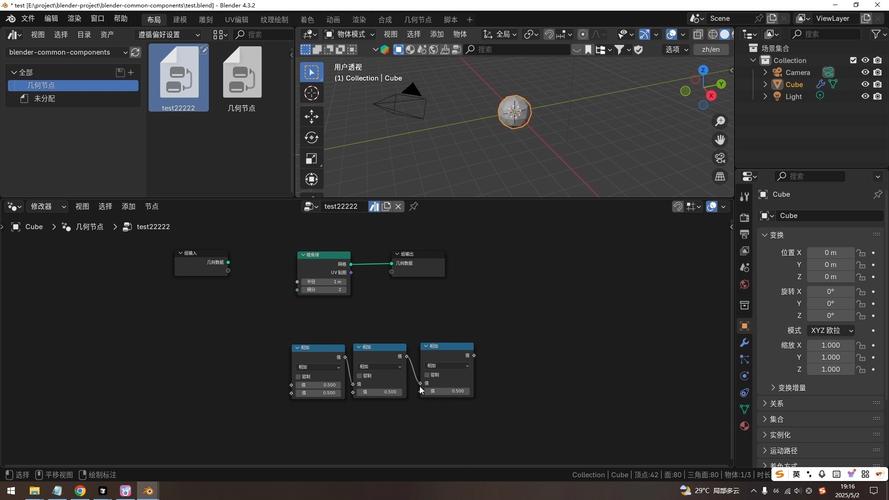Expand the Camera item in outliner

click(x=765, y=72)
